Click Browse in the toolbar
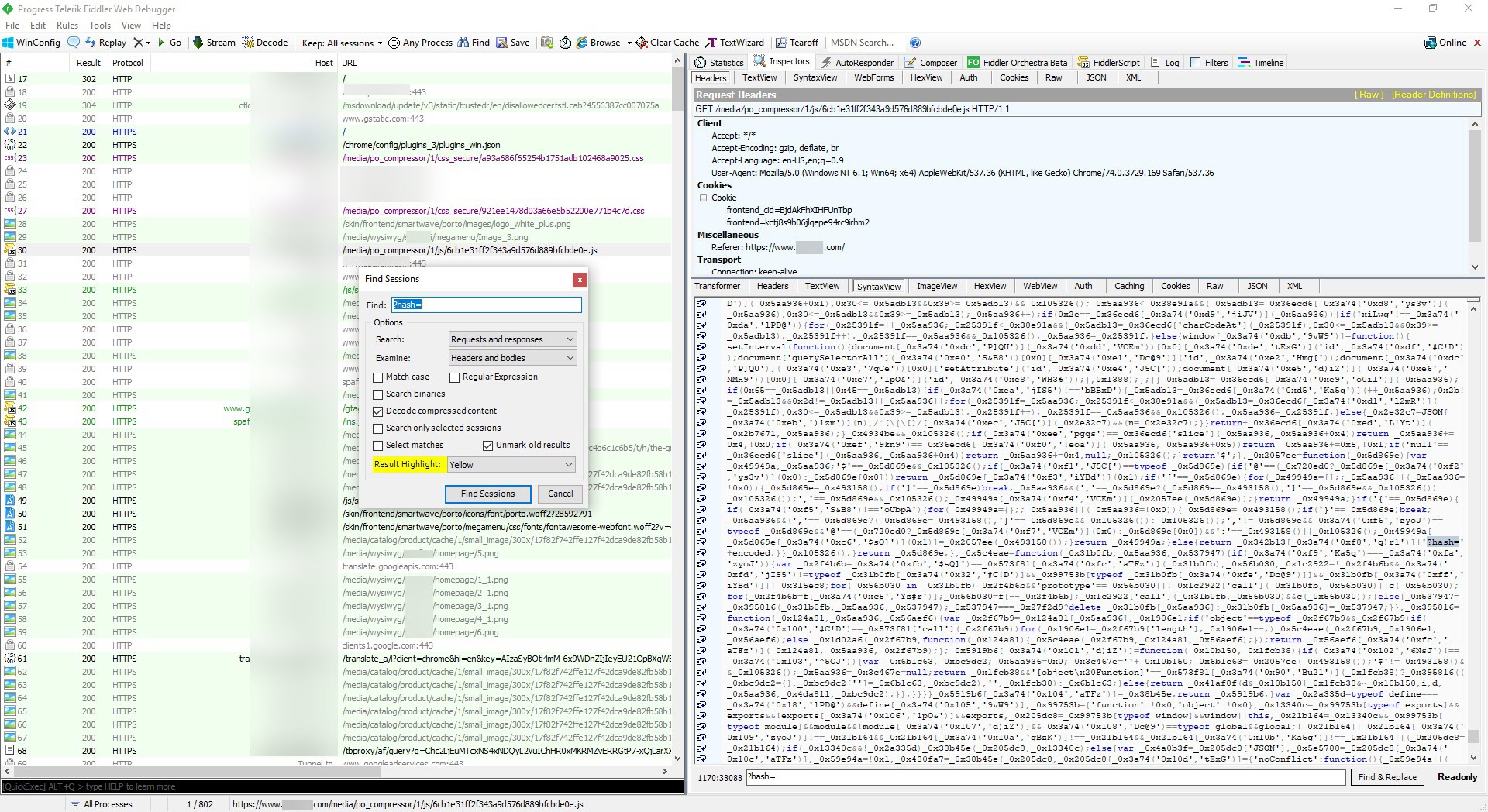Image resolution: width=1488 pixels, height=812 pixels. point(598,43)
